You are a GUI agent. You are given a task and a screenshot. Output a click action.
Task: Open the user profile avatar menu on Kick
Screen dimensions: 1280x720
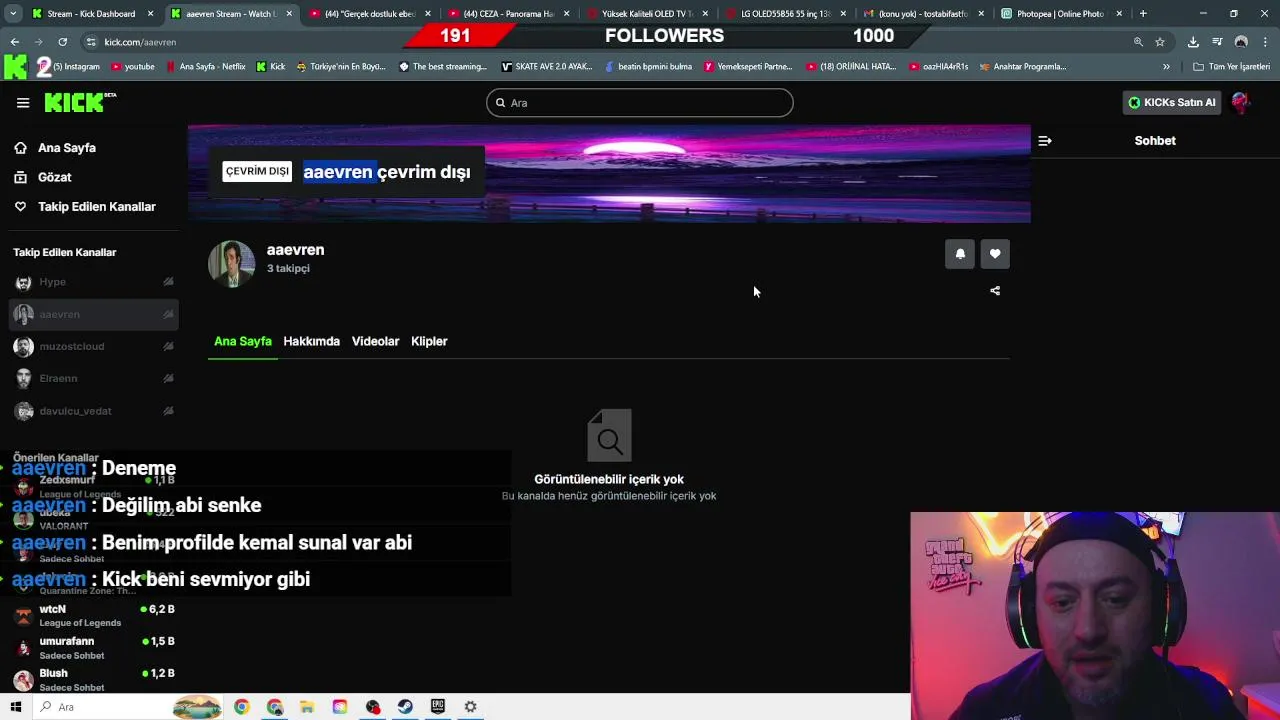(1241, 102)
